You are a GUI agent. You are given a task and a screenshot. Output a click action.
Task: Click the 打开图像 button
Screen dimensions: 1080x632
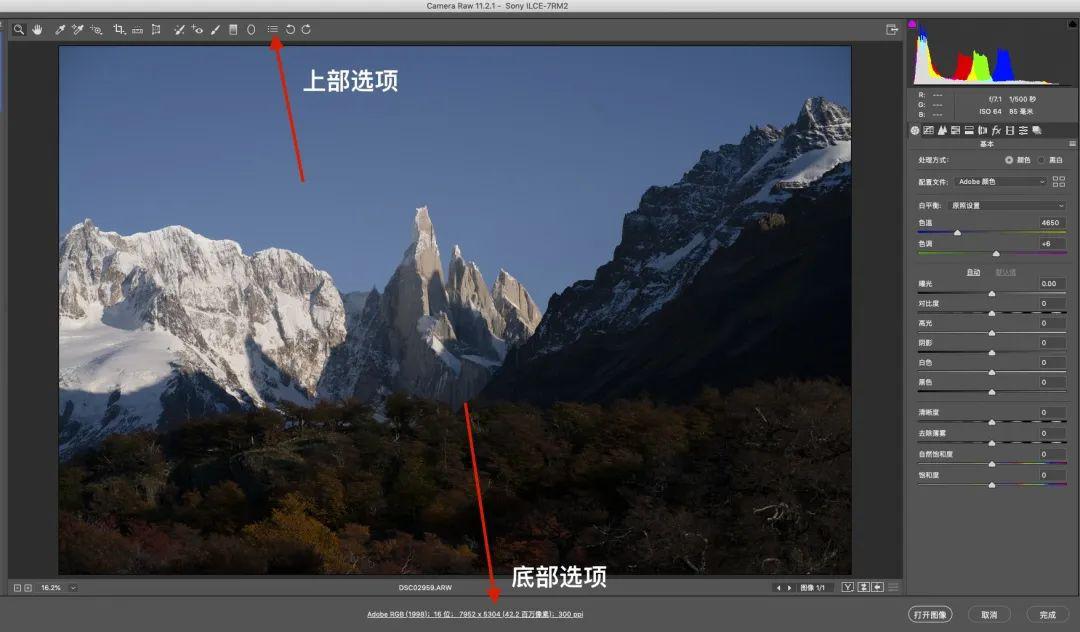click(x=932, y=613)
